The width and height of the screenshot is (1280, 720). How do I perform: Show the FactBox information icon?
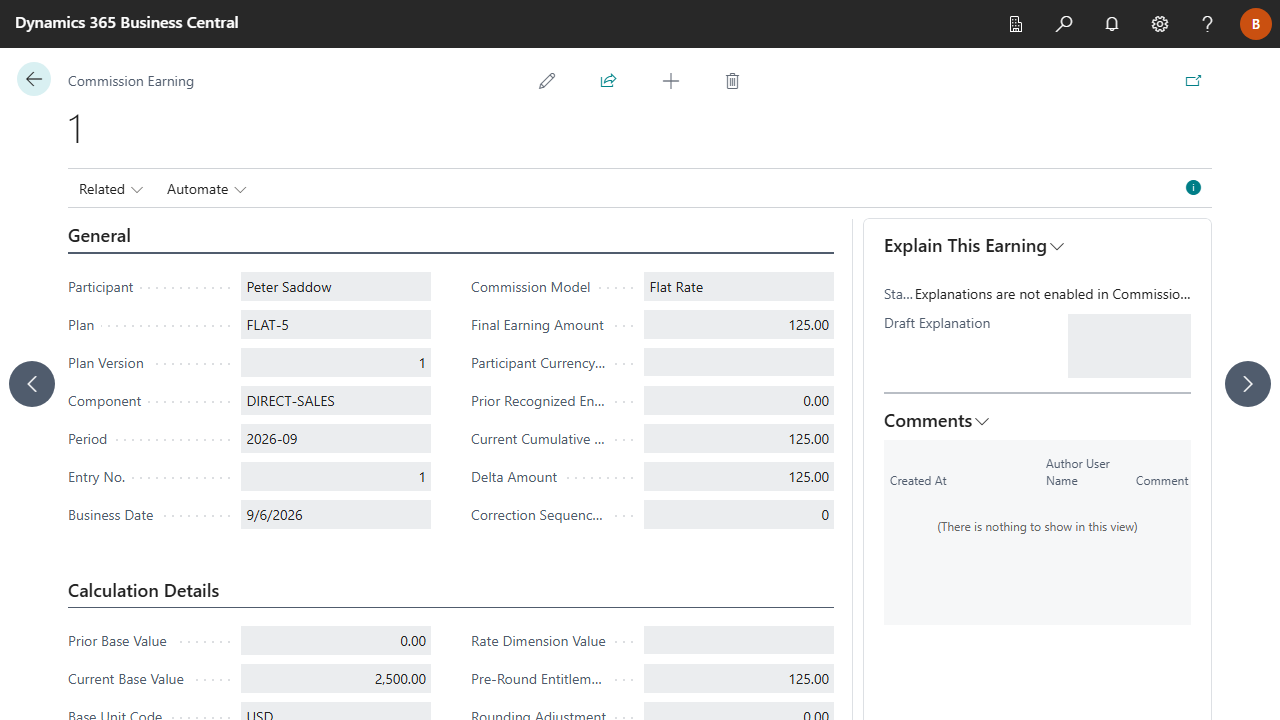click(x=1193, y=188)
